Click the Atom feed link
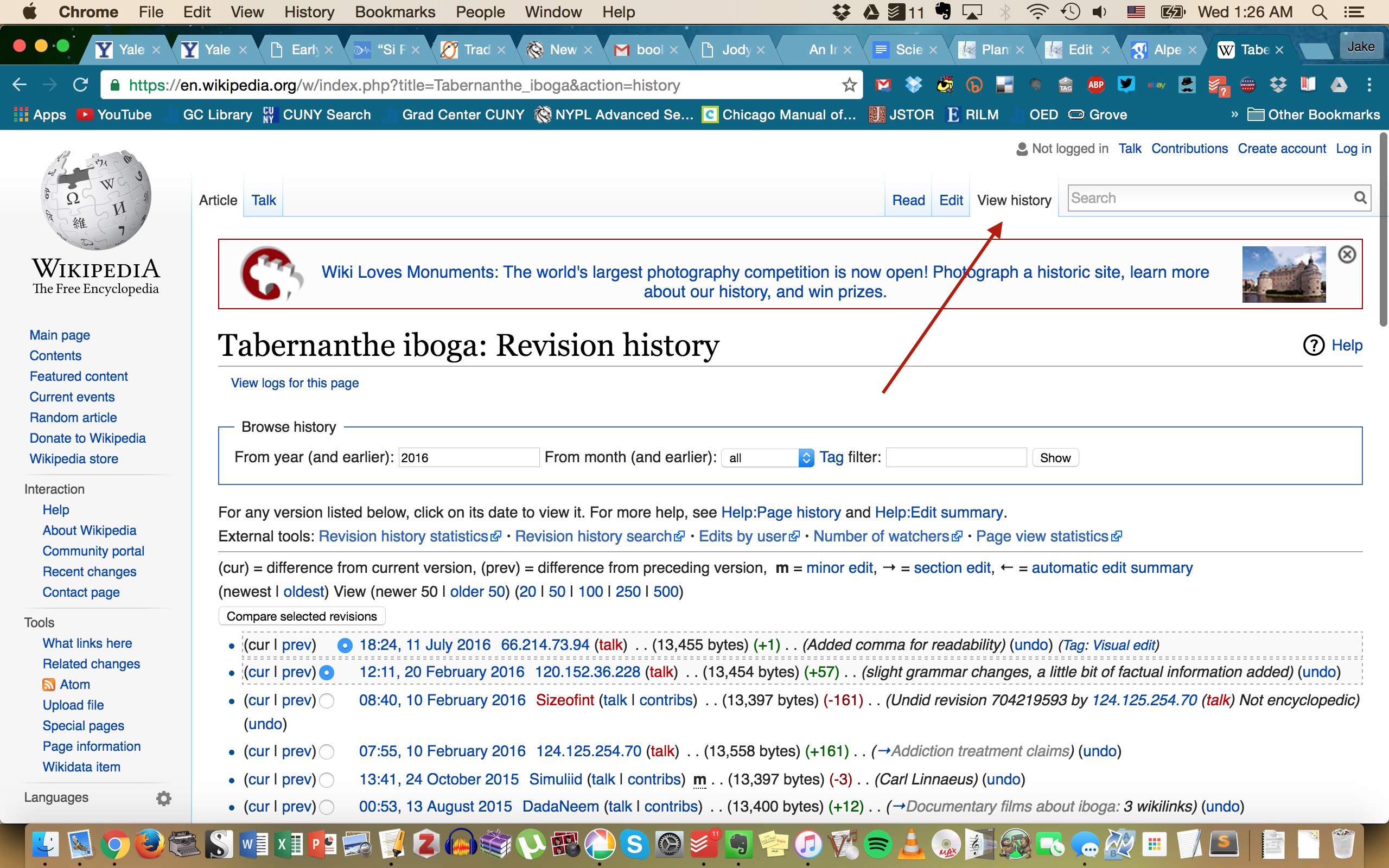1389x868 pixels. pyautogui.click(x=75, y=684)
